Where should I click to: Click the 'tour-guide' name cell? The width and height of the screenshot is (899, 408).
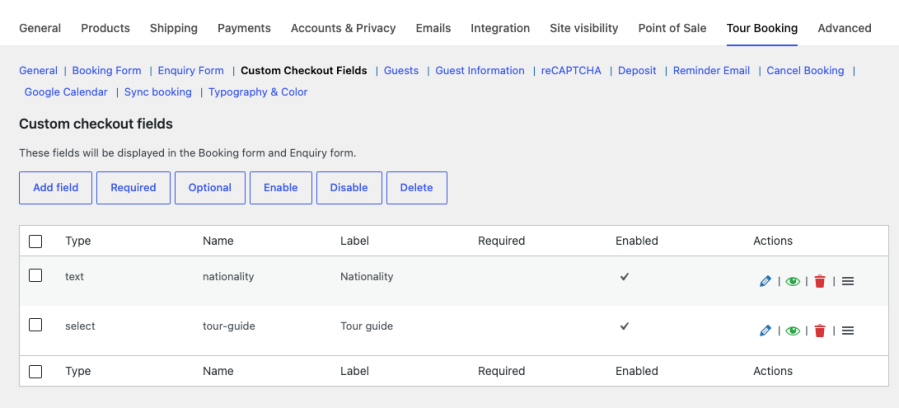tap(229, 326)
